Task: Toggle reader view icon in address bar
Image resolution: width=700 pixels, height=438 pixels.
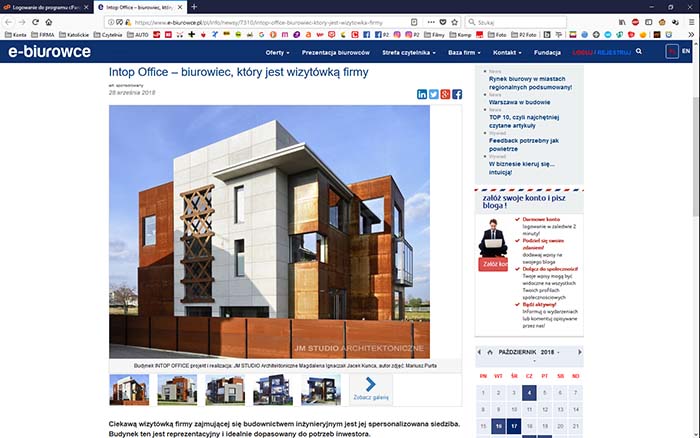Action: point(414,22)
